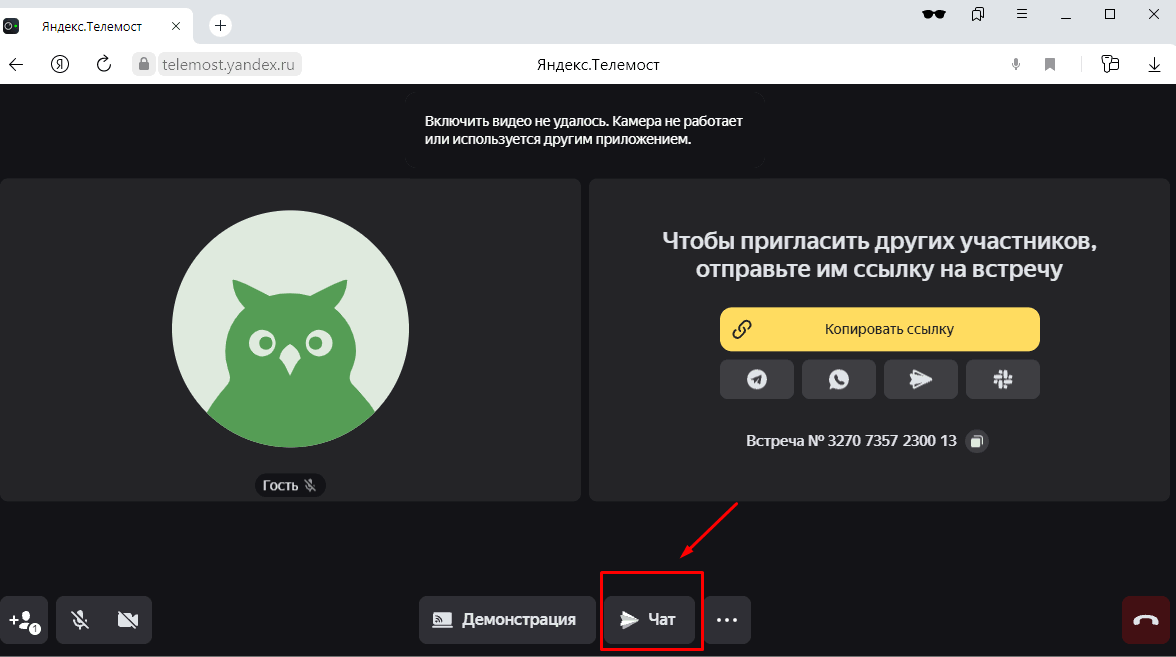
Task: Close the Яндекс.Телемост tab
Action: click(176, 26)
